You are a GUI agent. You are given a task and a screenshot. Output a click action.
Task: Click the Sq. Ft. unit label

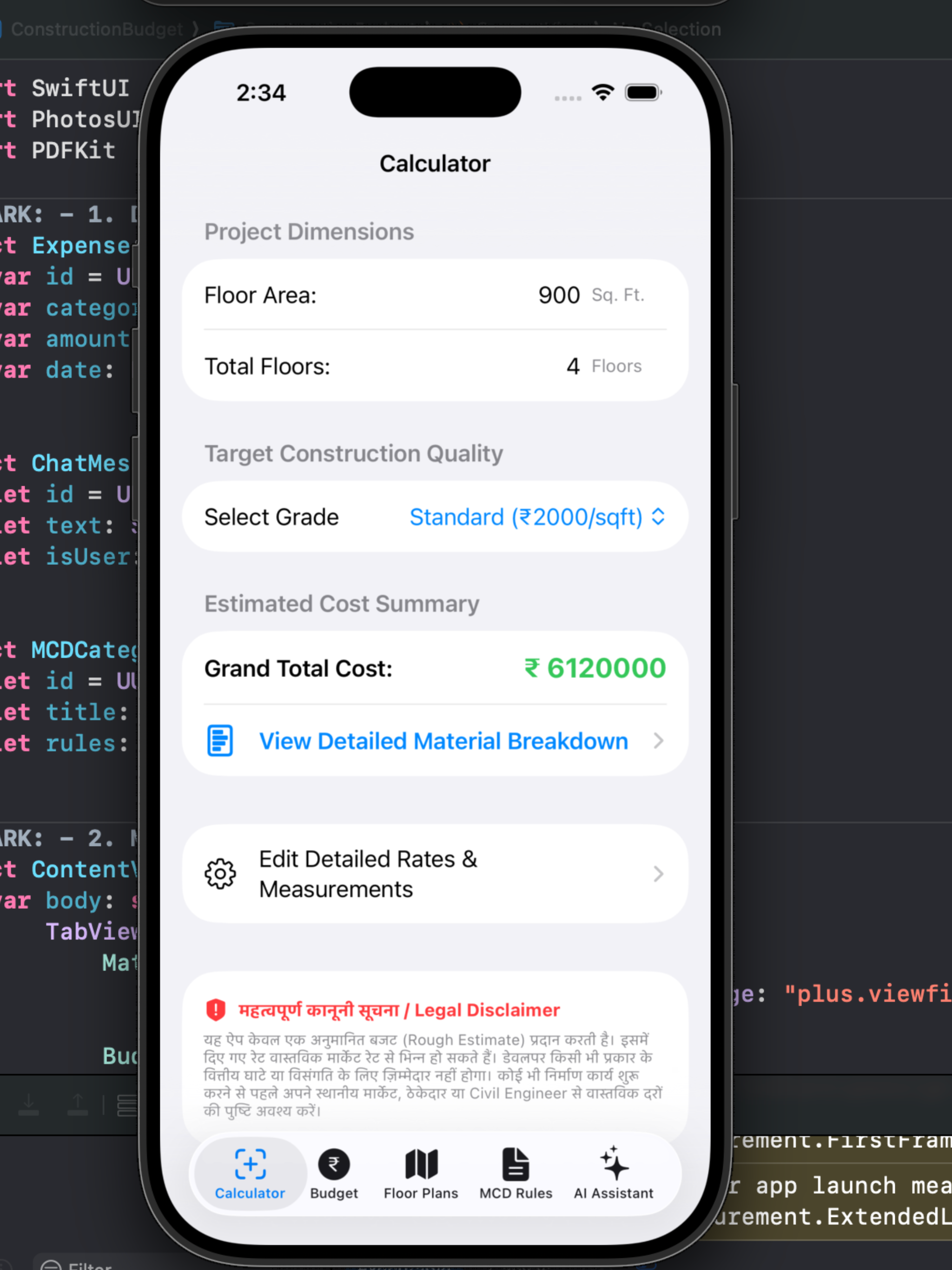[x=618, y=295]
